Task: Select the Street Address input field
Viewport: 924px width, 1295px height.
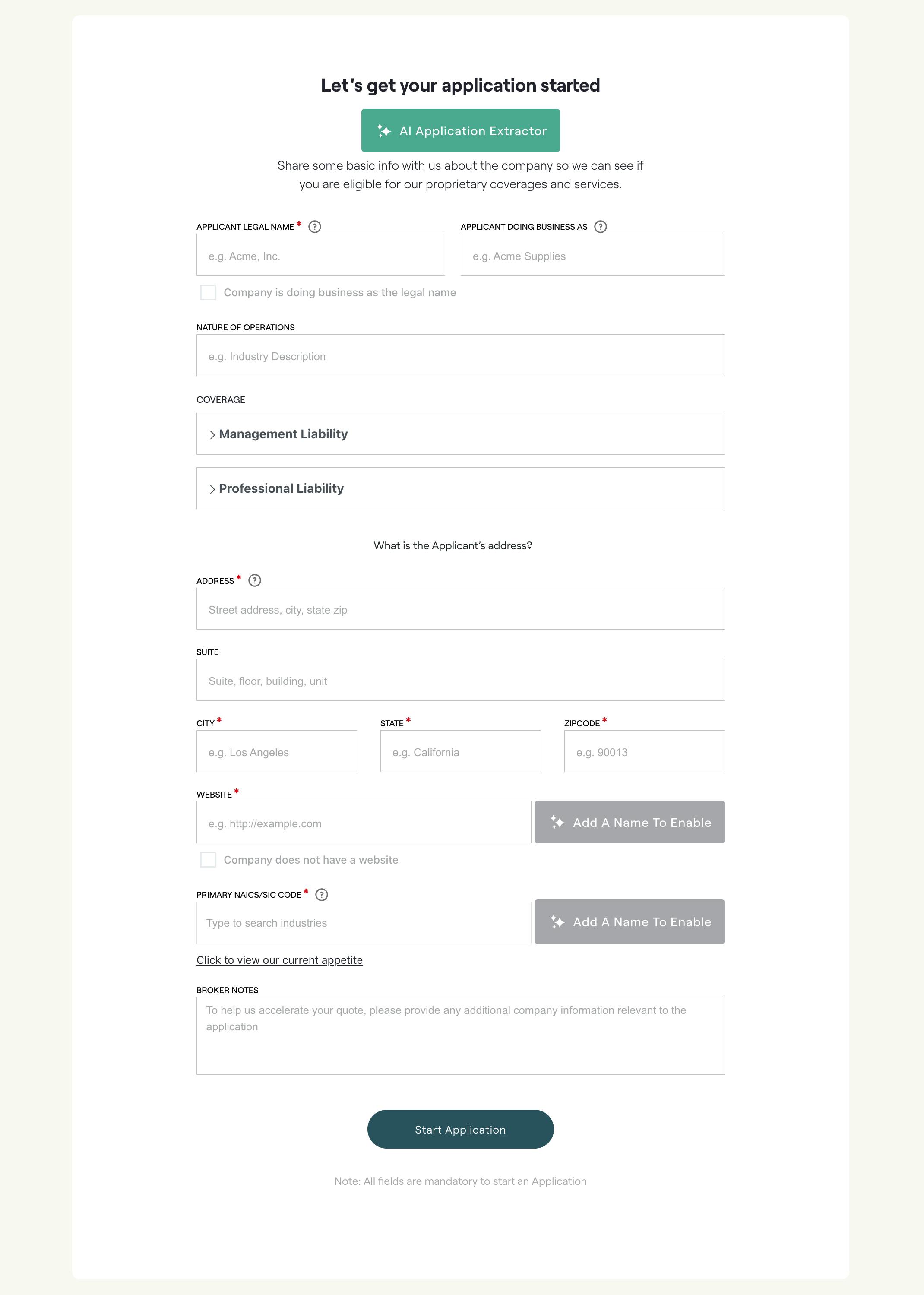Action: click(460, 609)
